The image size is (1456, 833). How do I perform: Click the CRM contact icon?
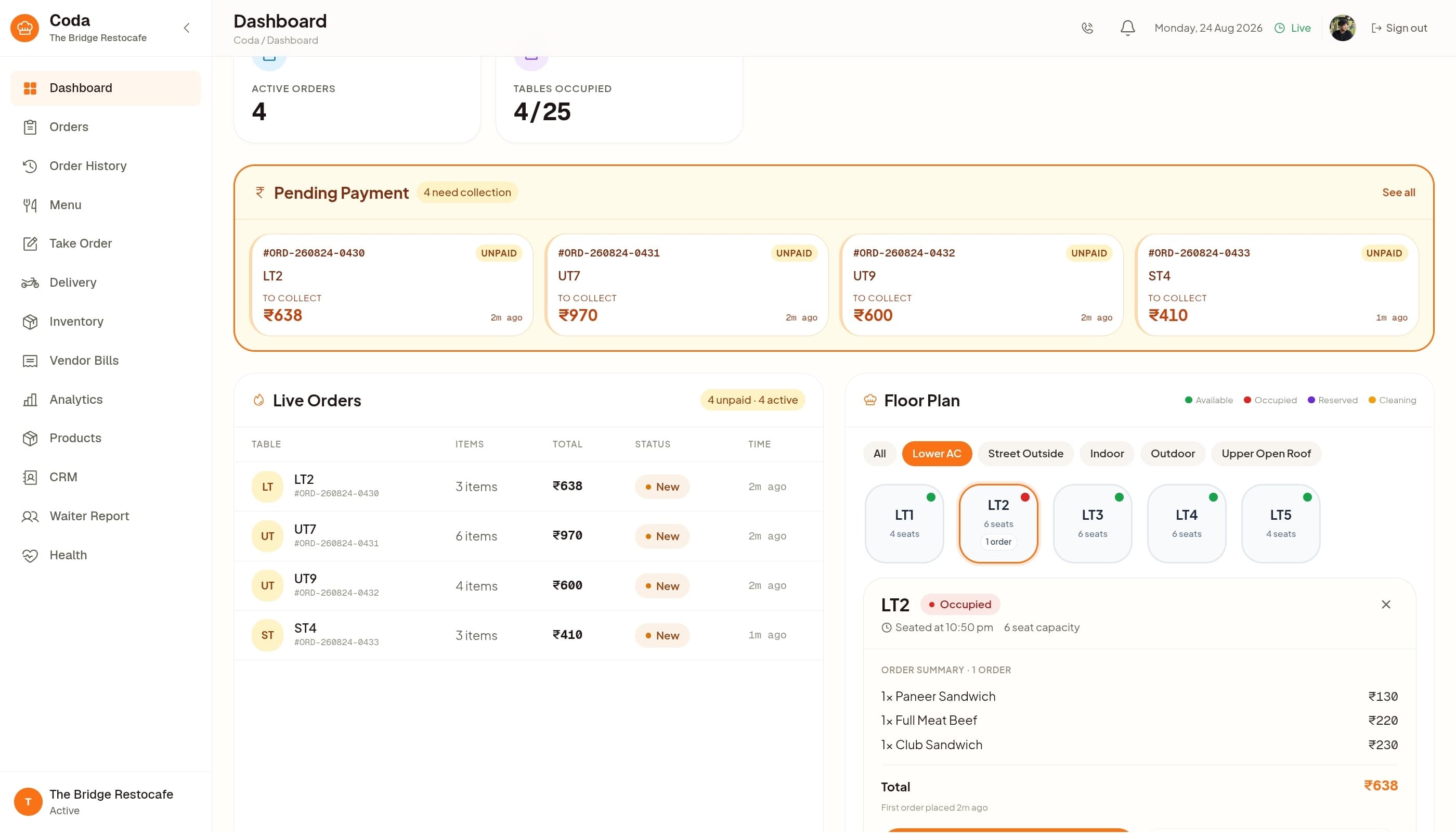click(x=30, y=477)
